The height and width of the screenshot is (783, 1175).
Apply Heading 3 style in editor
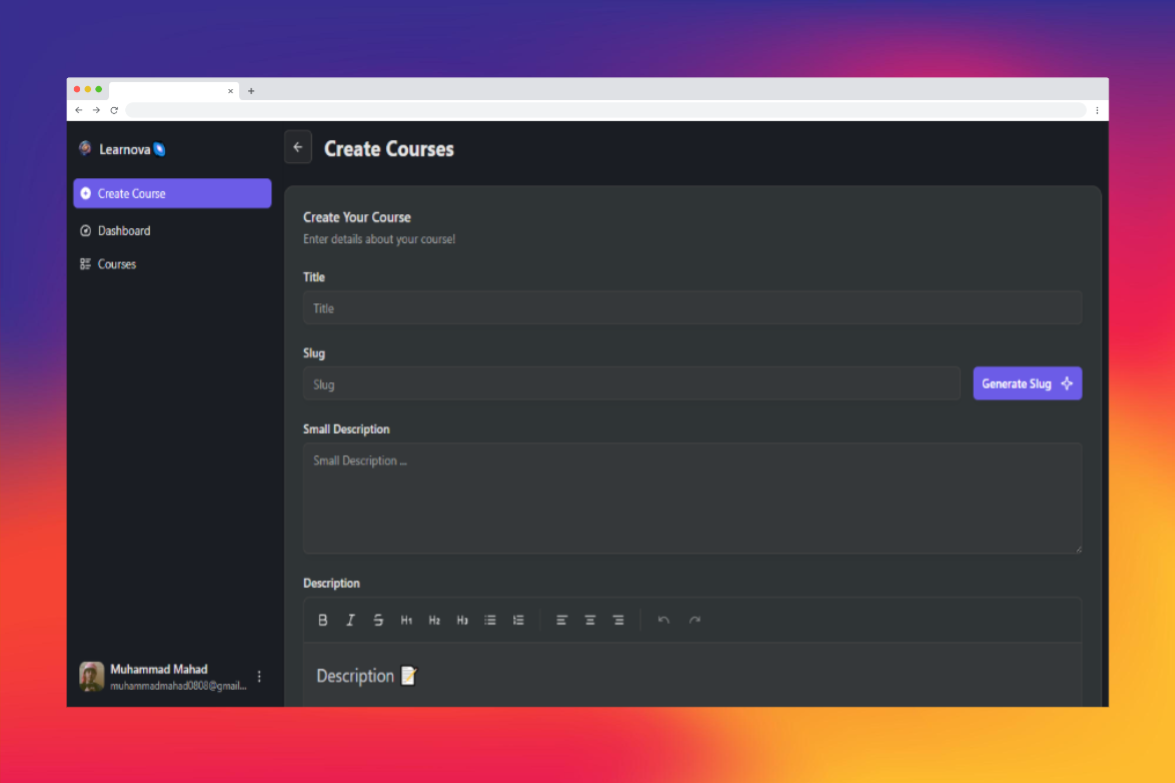pyautogui.click(x=462, y=620)
